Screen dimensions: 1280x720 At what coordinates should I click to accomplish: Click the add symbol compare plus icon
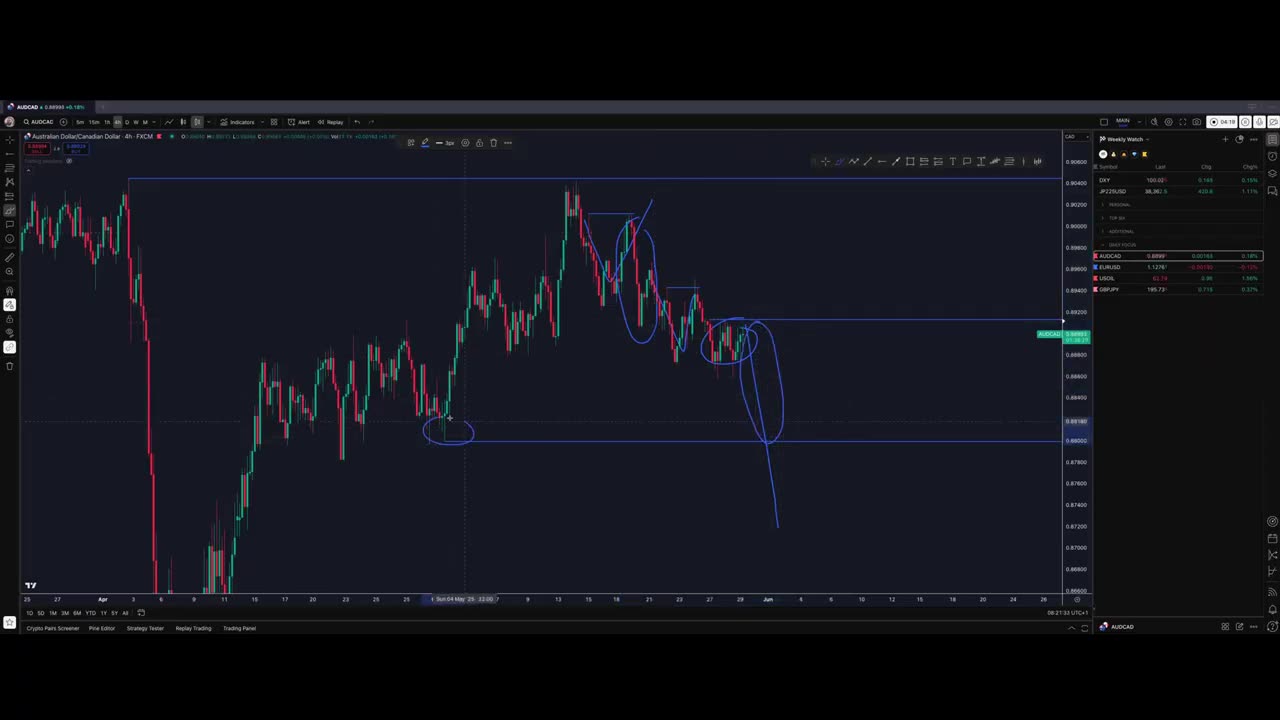pyautogui.click(x=63, y=122)
